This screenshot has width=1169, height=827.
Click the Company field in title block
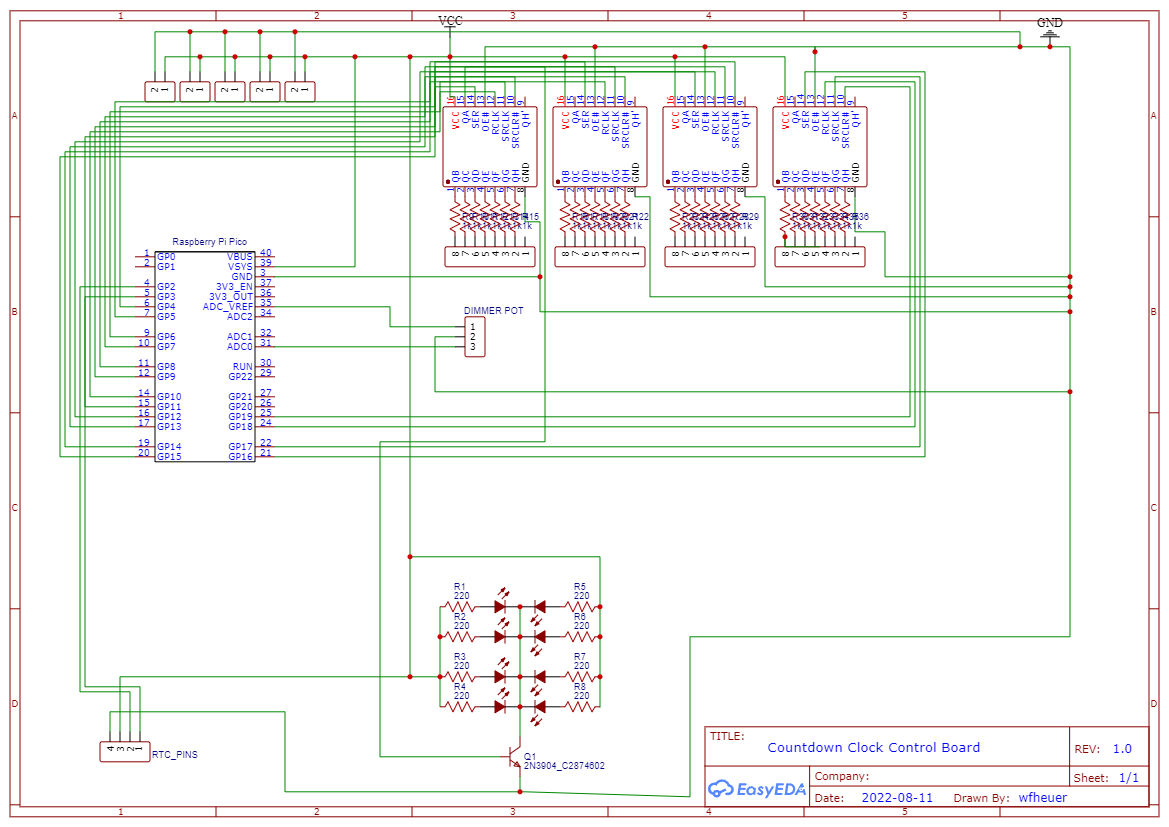coord(842,776)
